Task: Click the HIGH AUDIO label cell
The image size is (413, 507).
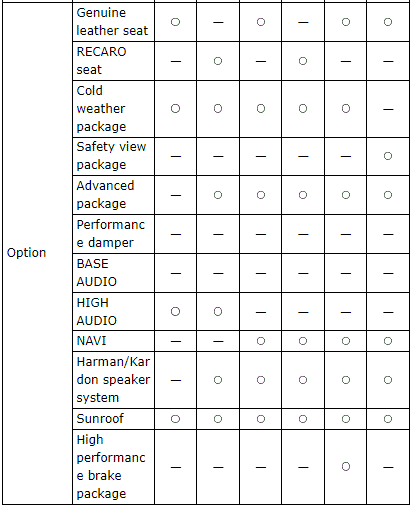Action: pos(114,312)
